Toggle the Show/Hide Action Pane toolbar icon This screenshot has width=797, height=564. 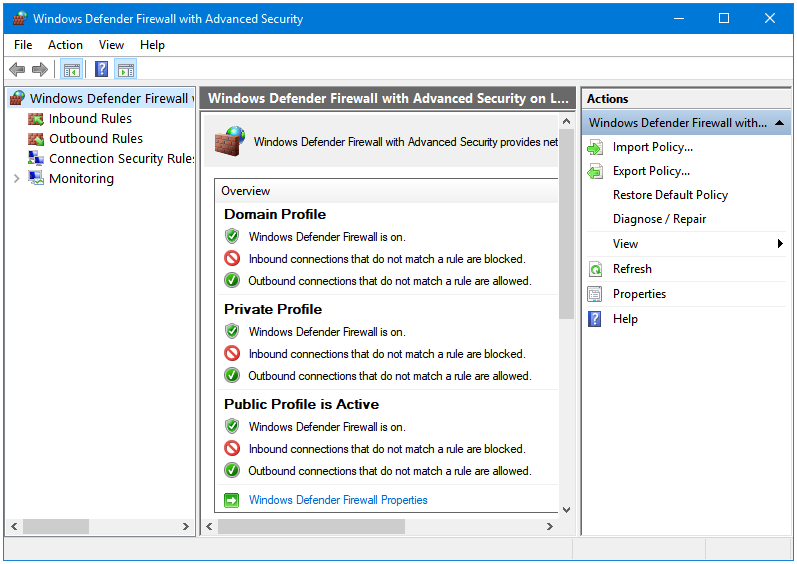[x=126, y=70]
